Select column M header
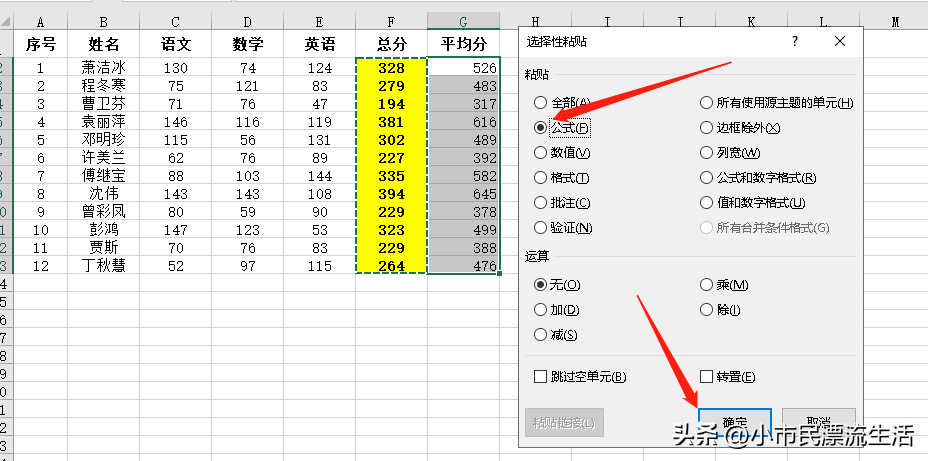The image size is (928, 461). pos(895,22)
